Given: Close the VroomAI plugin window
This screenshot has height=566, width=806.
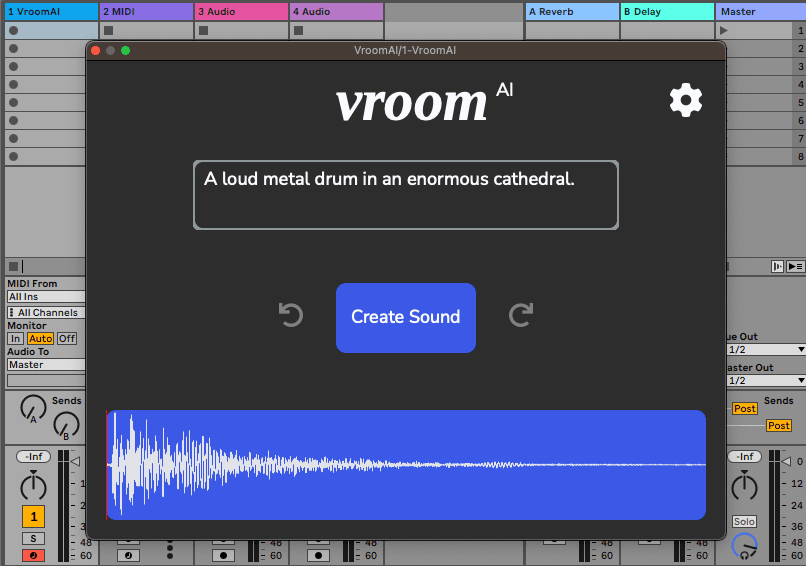Looking at the screenshot, I should pyautogui.click(x=95, y=50).
